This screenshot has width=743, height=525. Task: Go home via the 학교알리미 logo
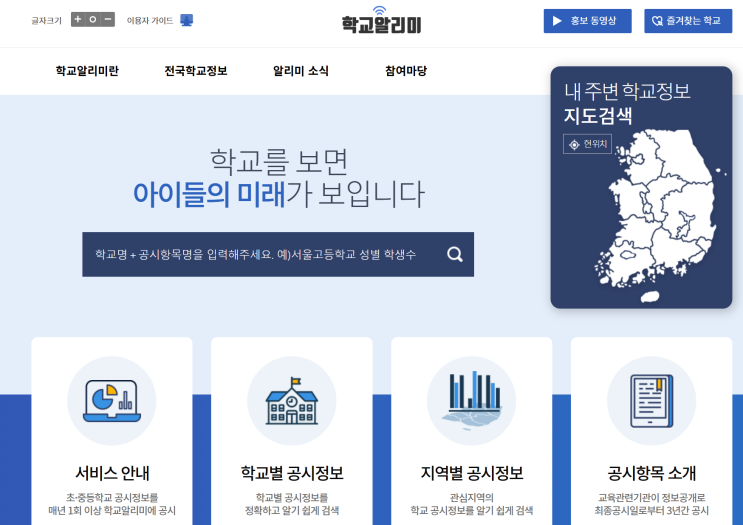[x=381, y=20]
